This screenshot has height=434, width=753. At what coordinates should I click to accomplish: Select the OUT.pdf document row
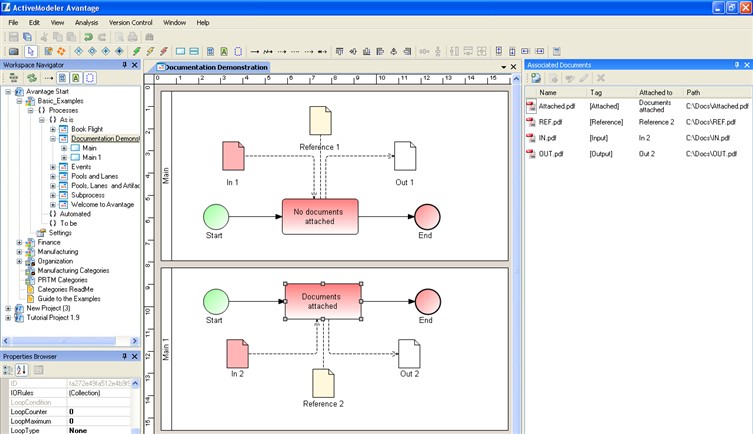(x=638, y=154)
